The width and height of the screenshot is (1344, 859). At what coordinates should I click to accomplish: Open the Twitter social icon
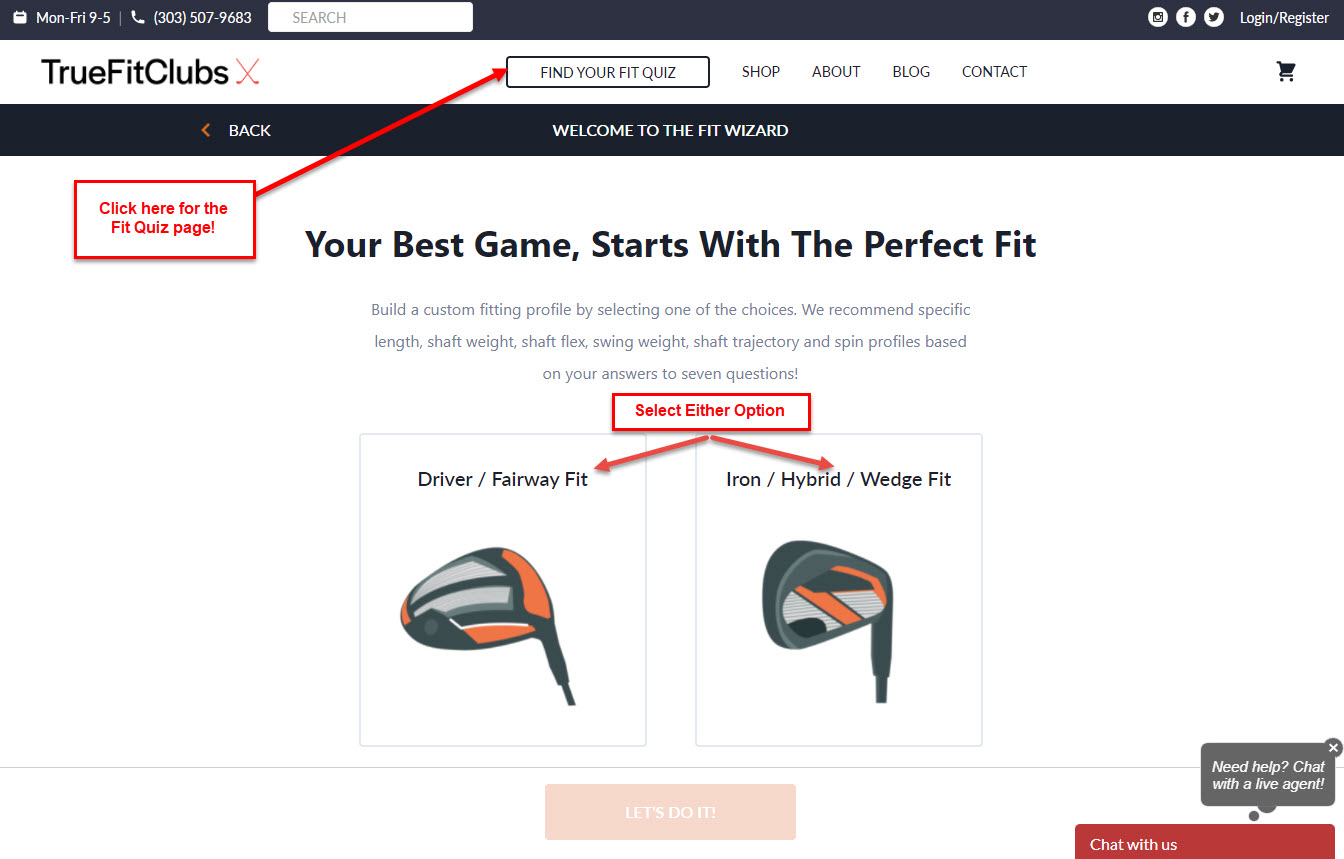1214,17
